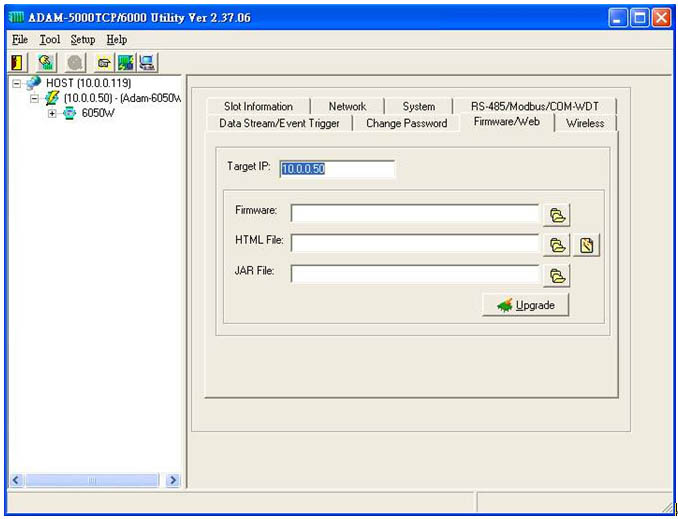Click the Exit door toolbar icon

pos(17,63)
